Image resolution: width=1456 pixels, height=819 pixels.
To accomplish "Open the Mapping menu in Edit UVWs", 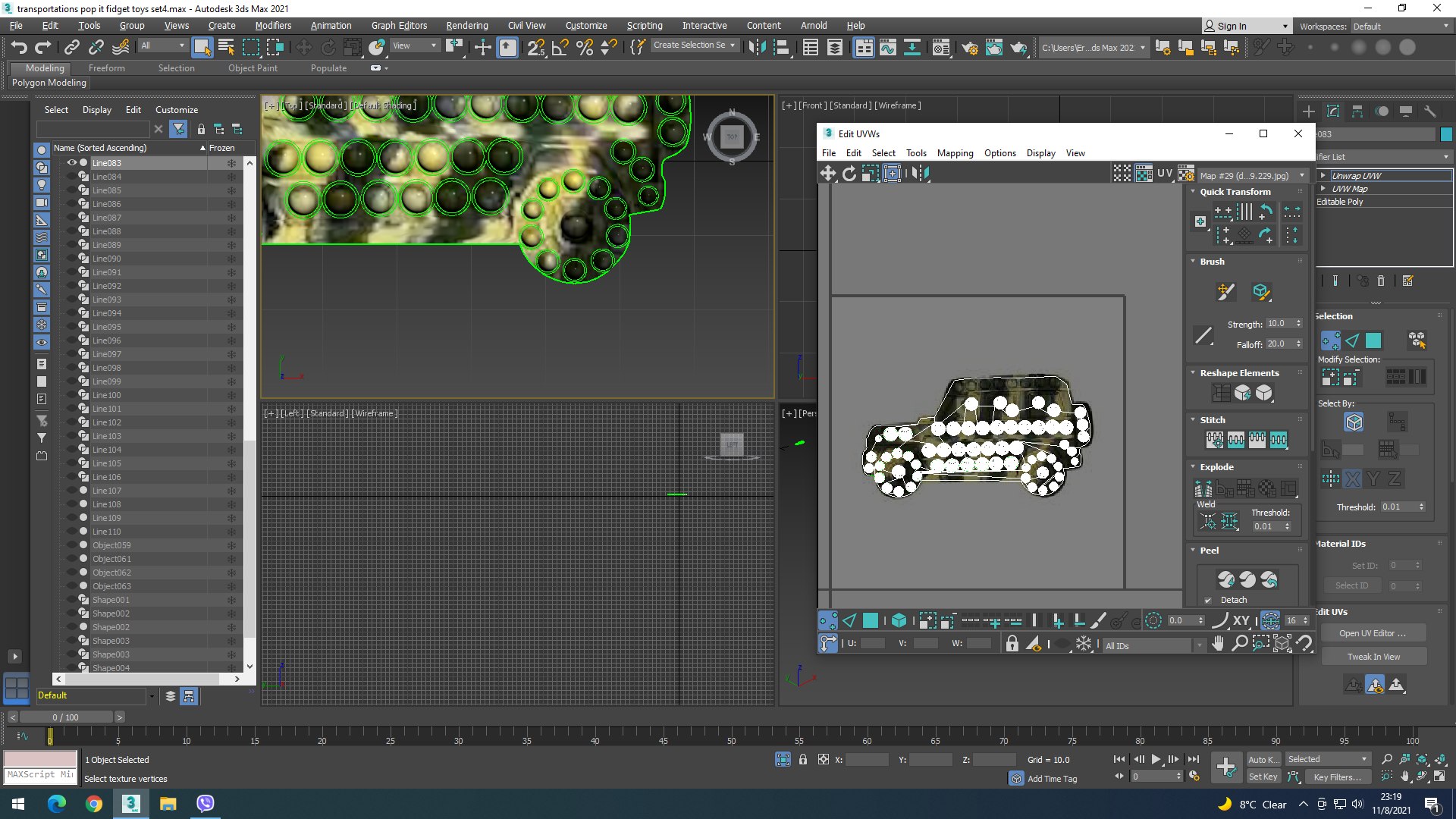I will (x=955, y=153).
